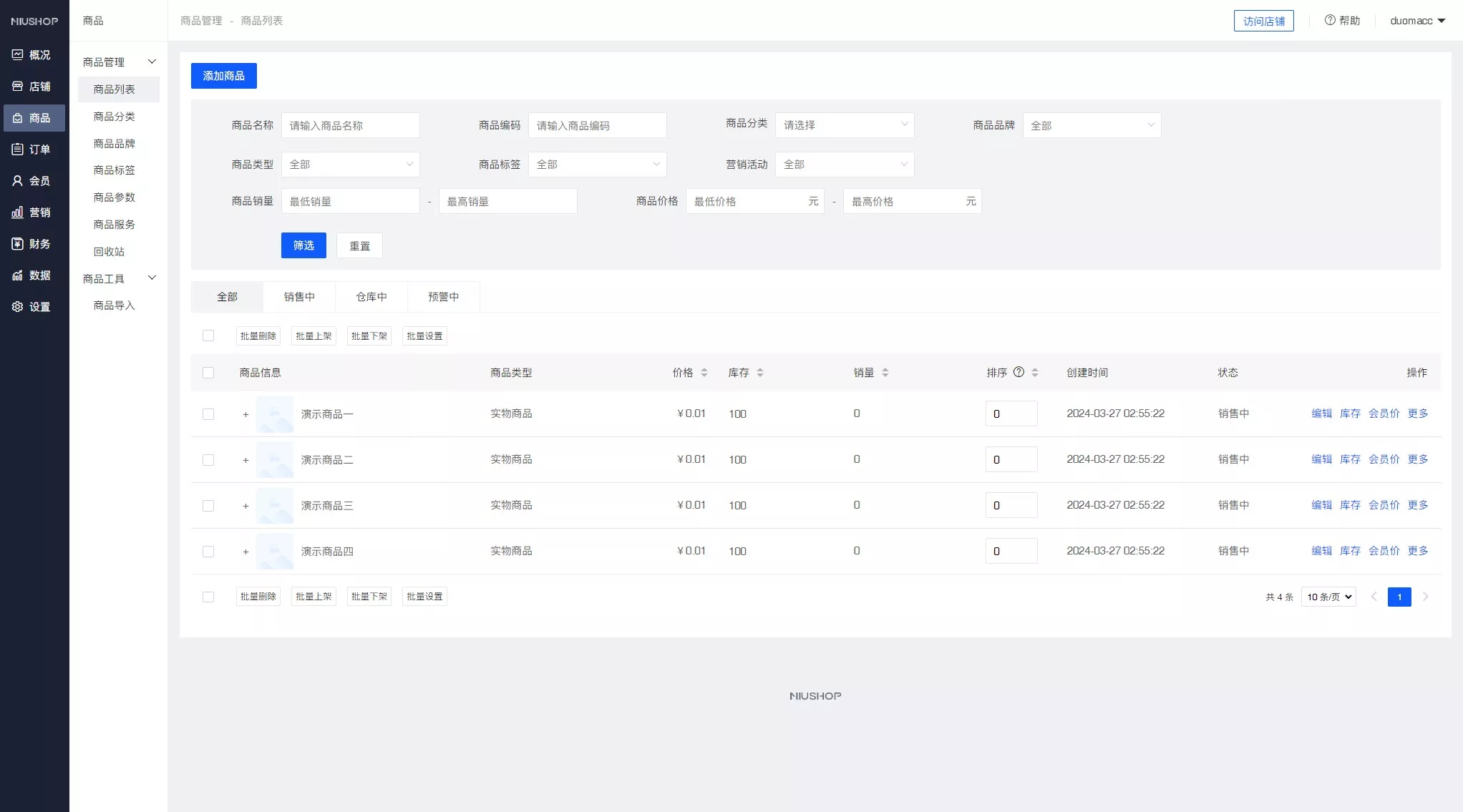Open the 订单 orders sidebar icon
This screenshot has height=812, width=1463.
click(18, 150)
